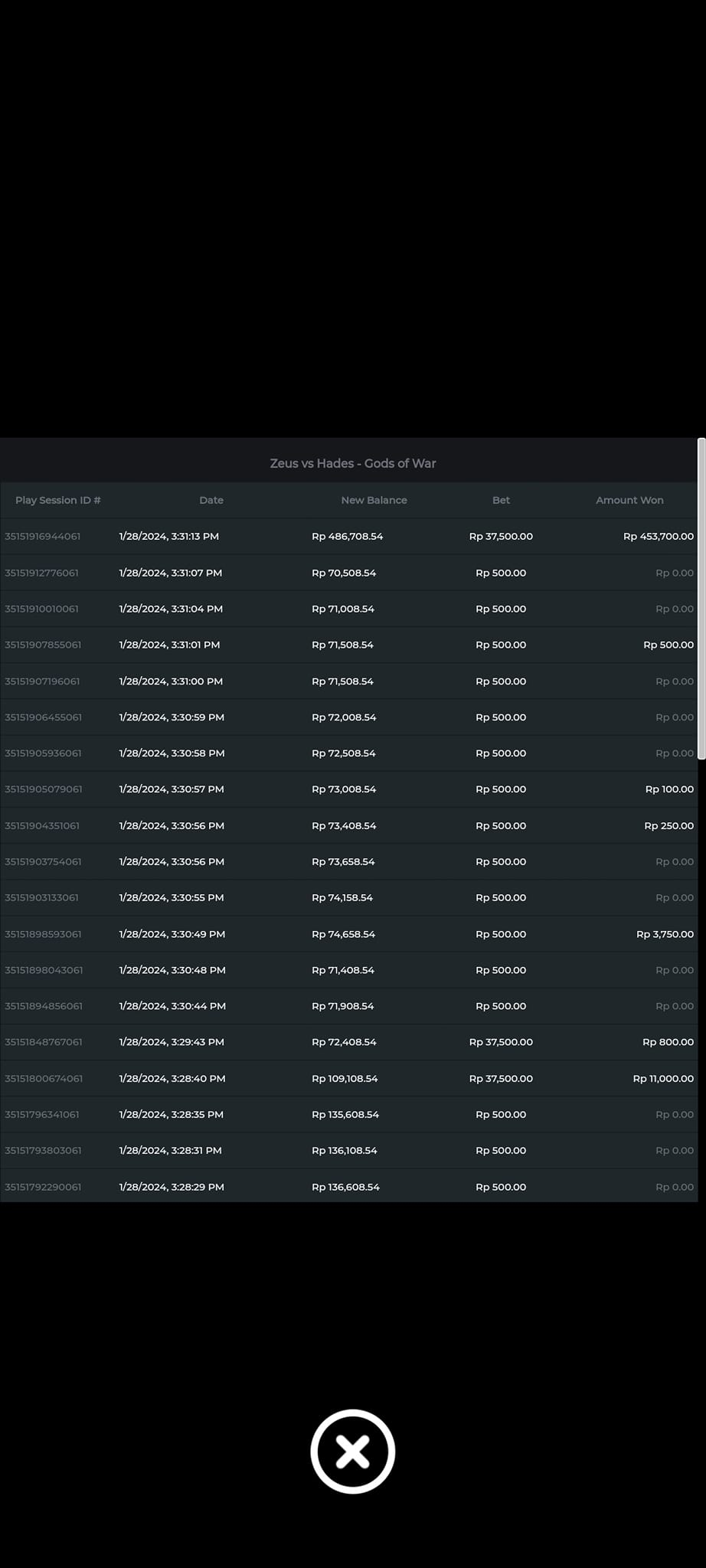
Task: Click the Rp 11,000.00 amount won cell
Action: pyautogui.click(x=662, y=1079)
